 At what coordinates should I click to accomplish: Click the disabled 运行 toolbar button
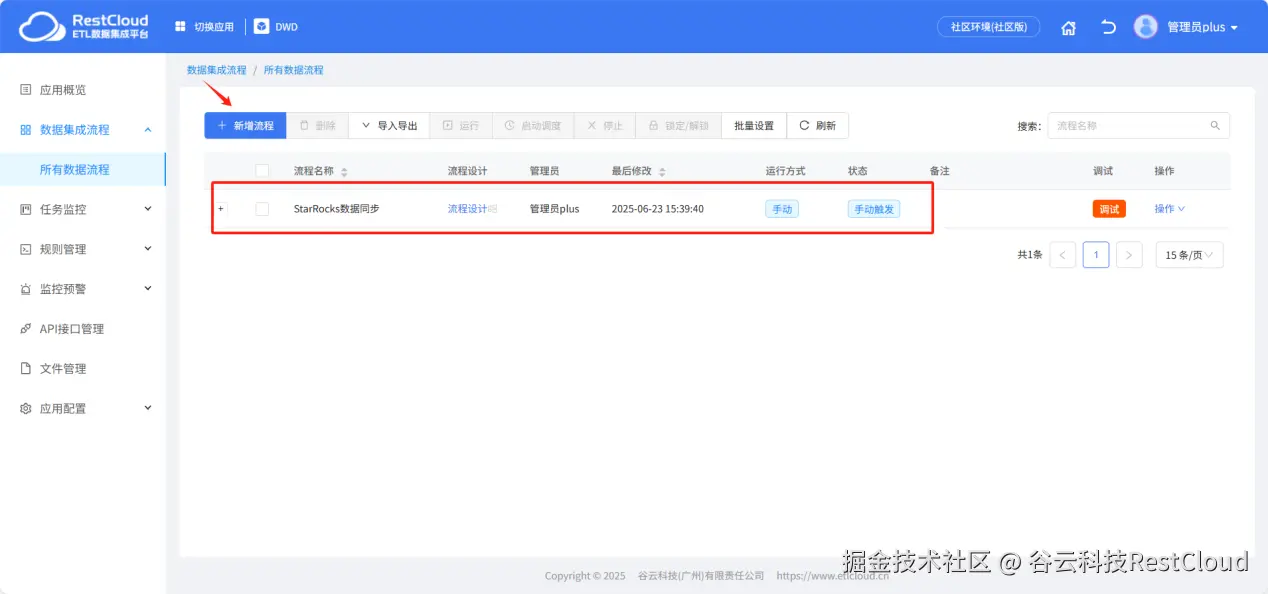(461, 126)
